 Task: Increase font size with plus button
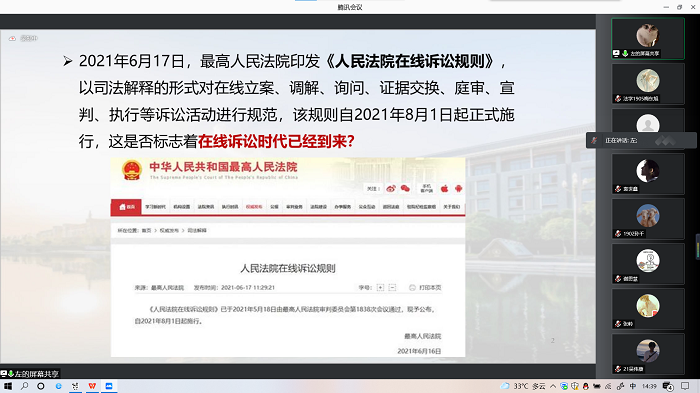[x=380, y=288]
